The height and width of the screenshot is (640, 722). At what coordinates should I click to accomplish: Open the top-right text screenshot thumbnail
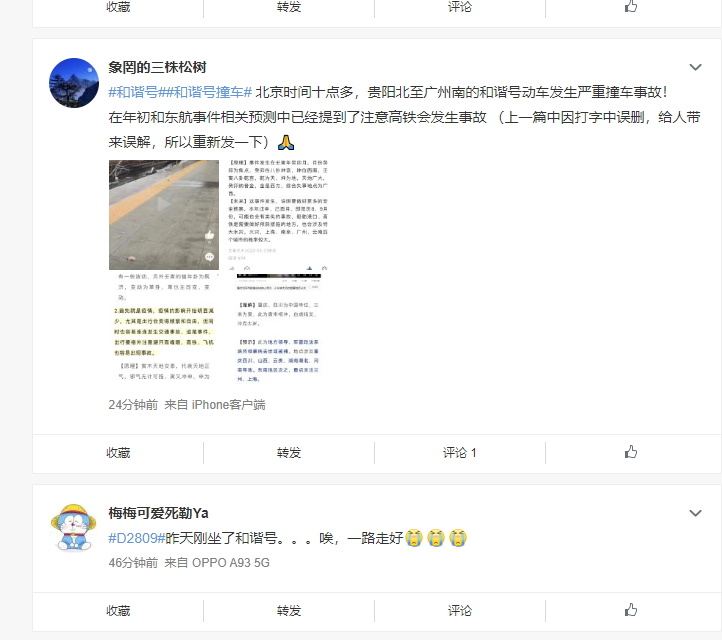278,215
